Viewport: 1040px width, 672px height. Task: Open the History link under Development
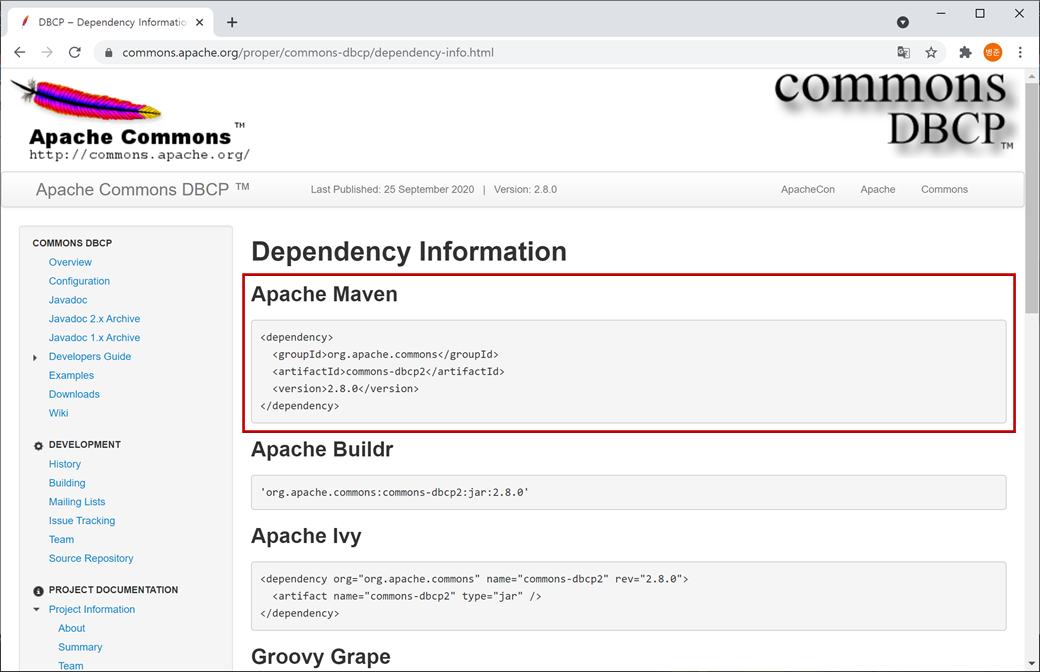point(64,464)
